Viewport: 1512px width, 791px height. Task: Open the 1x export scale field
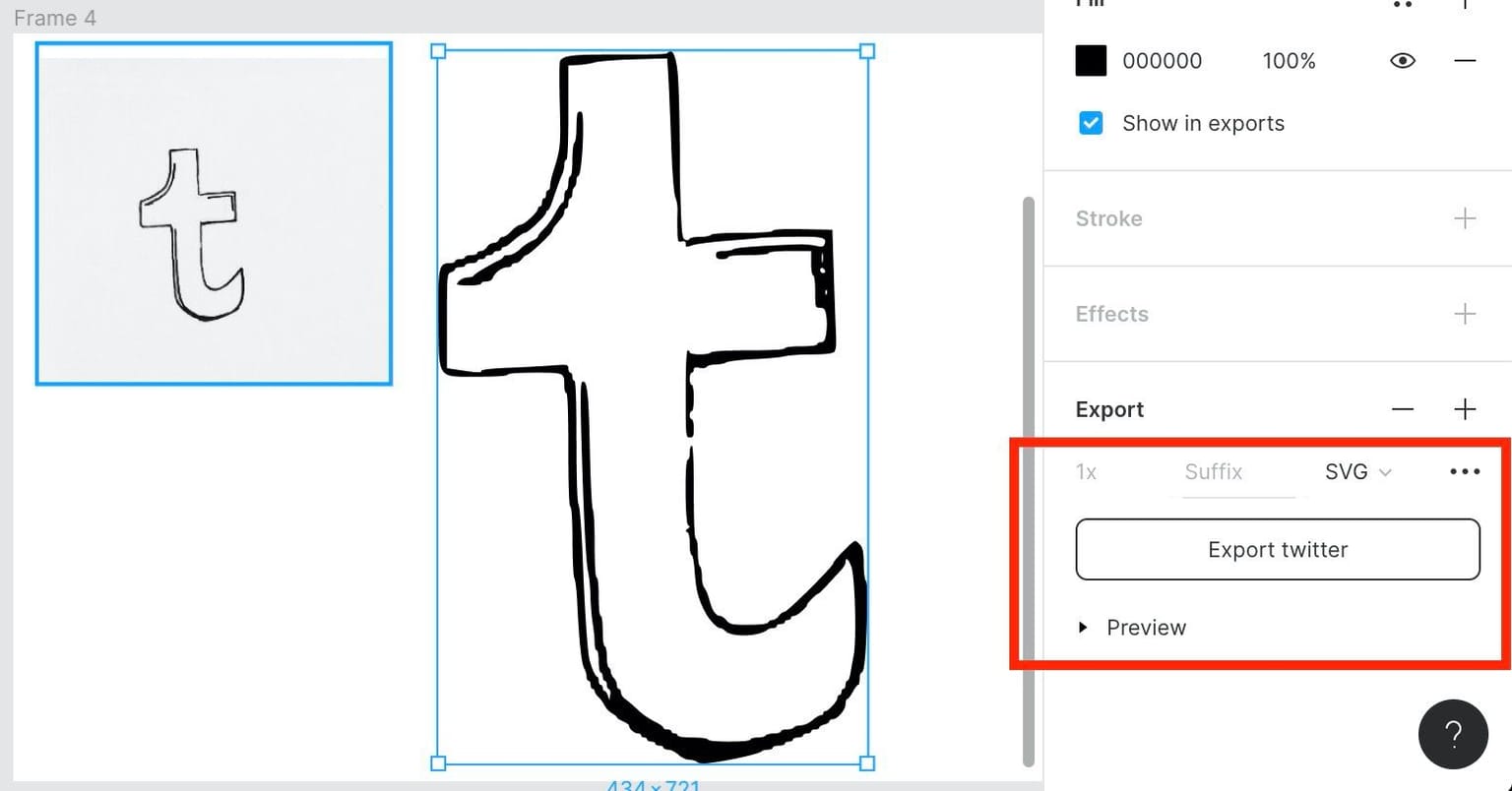[1087, 472]
